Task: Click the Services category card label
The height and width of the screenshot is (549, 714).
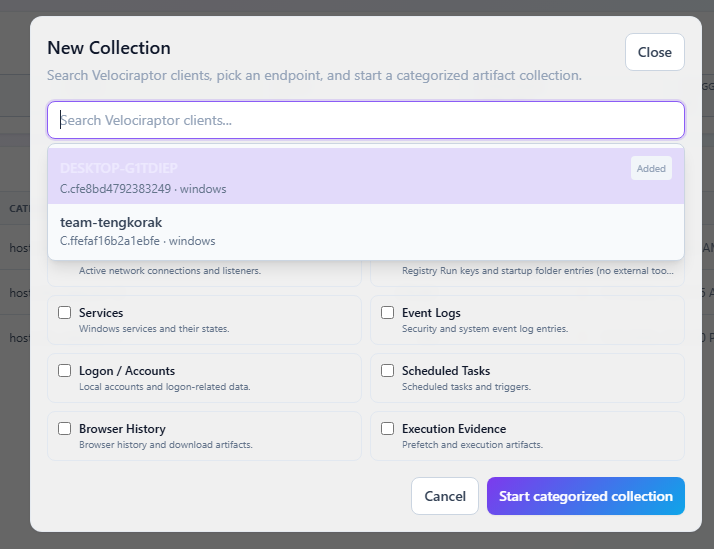Action: click(x=101, y=313)
